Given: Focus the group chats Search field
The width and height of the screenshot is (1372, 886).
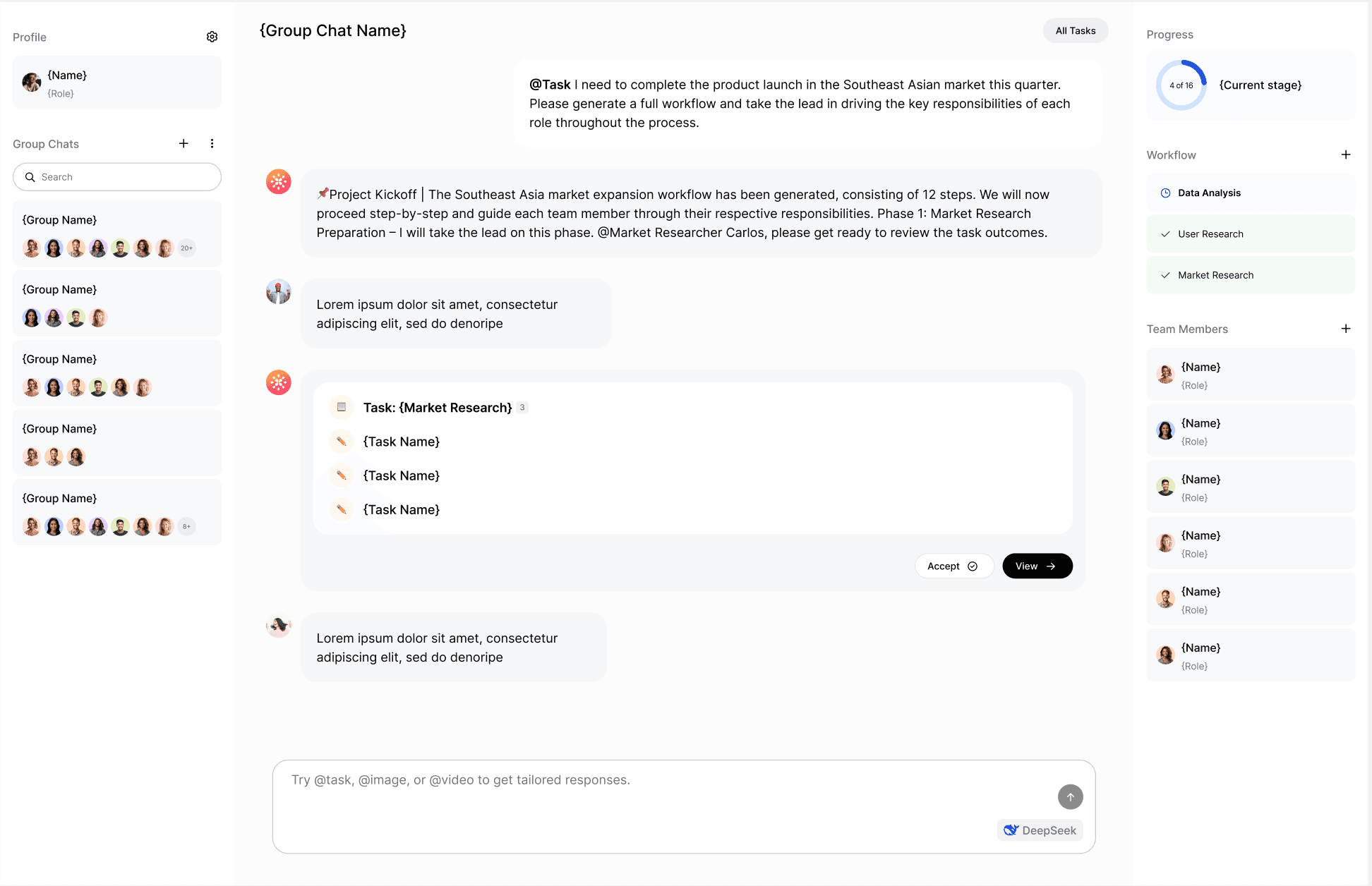Looking at the screenshot, I should click(117, 177).
